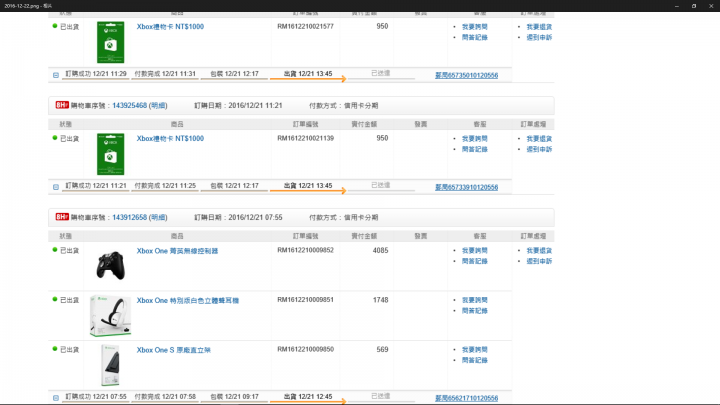Click 問答記錄 for order RM1612210021577
This screenshot has width=720, height=405.
coord(475,37)
